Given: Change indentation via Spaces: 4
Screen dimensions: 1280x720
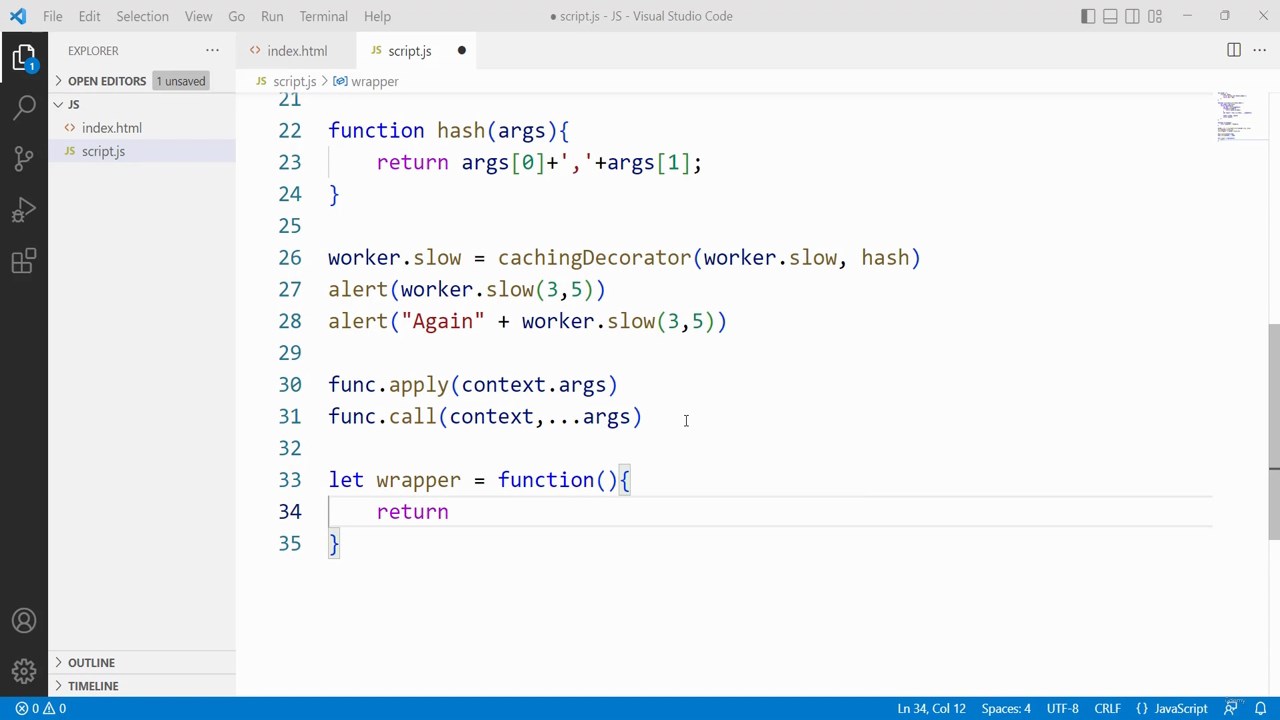Looking at the screenshot, I should click(1006, 708).
